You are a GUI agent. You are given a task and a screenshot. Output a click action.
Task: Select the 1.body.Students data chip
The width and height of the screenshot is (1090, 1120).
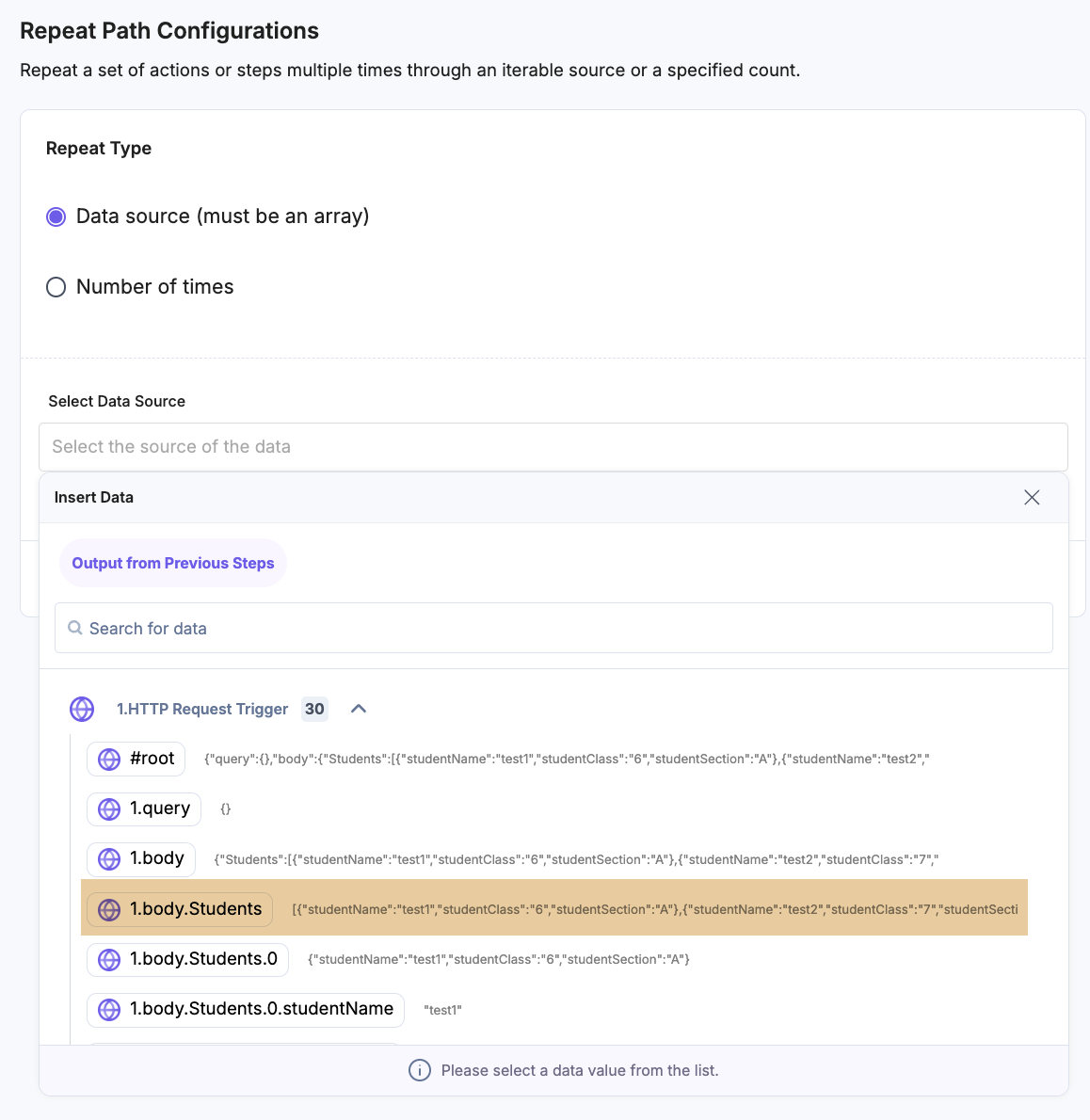[x=179, y=909]
